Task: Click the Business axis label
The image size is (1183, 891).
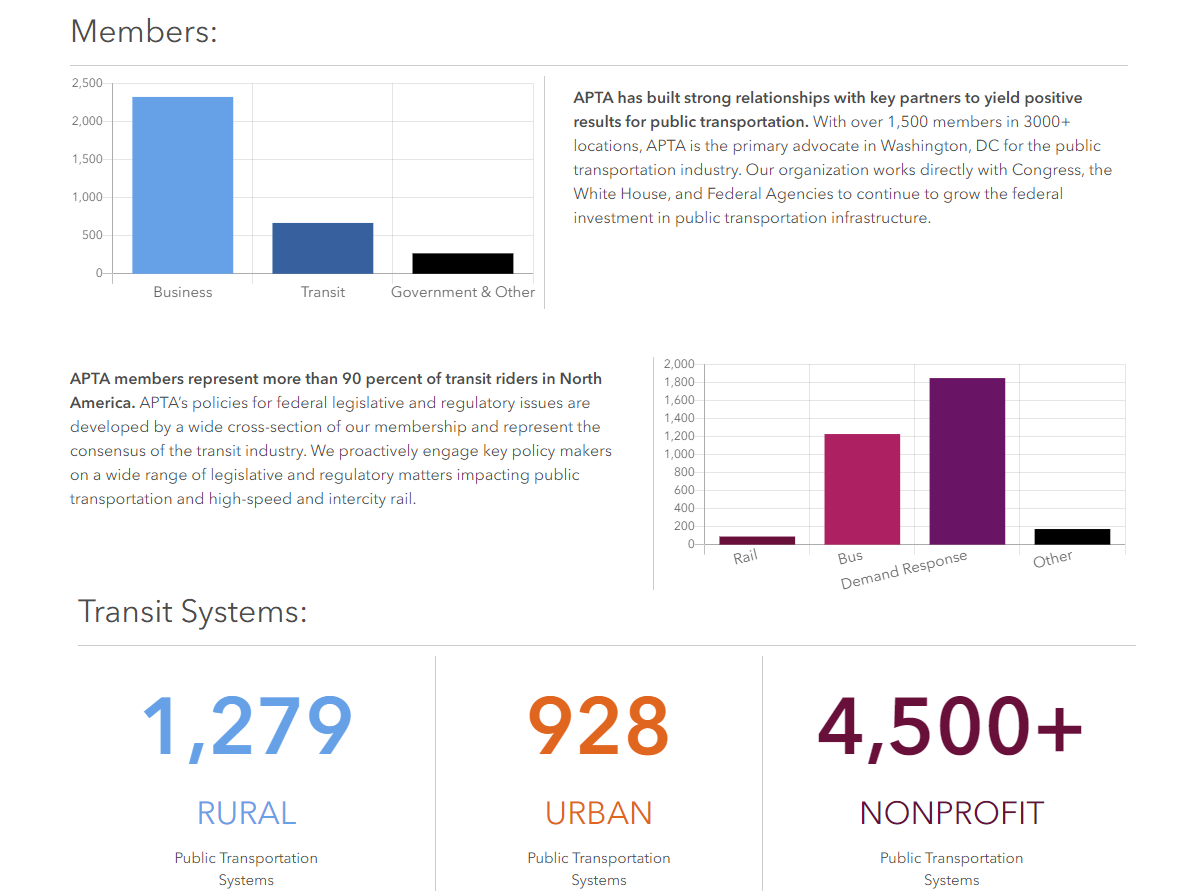Action: 183,292
